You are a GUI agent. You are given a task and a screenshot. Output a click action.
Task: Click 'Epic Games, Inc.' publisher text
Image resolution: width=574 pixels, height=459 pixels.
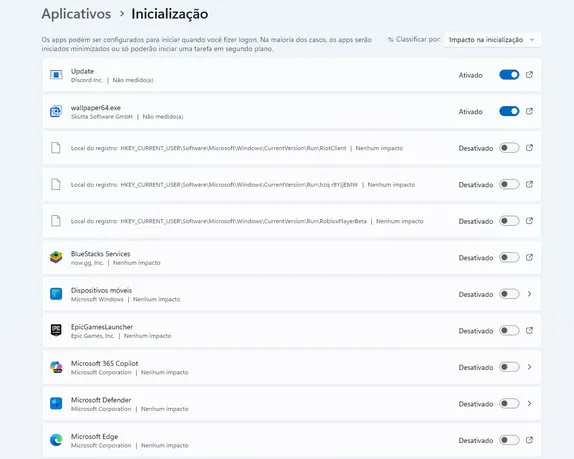[x=93, y=336]
